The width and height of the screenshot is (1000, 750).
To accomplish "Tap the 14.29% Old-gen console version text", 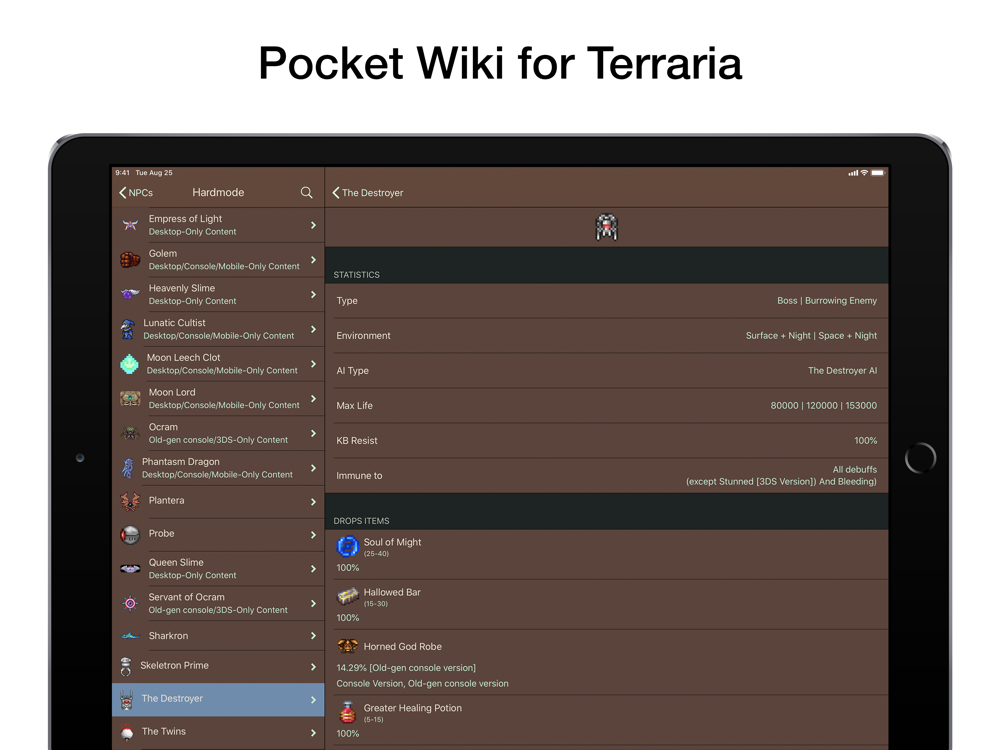I will point(406,668).
